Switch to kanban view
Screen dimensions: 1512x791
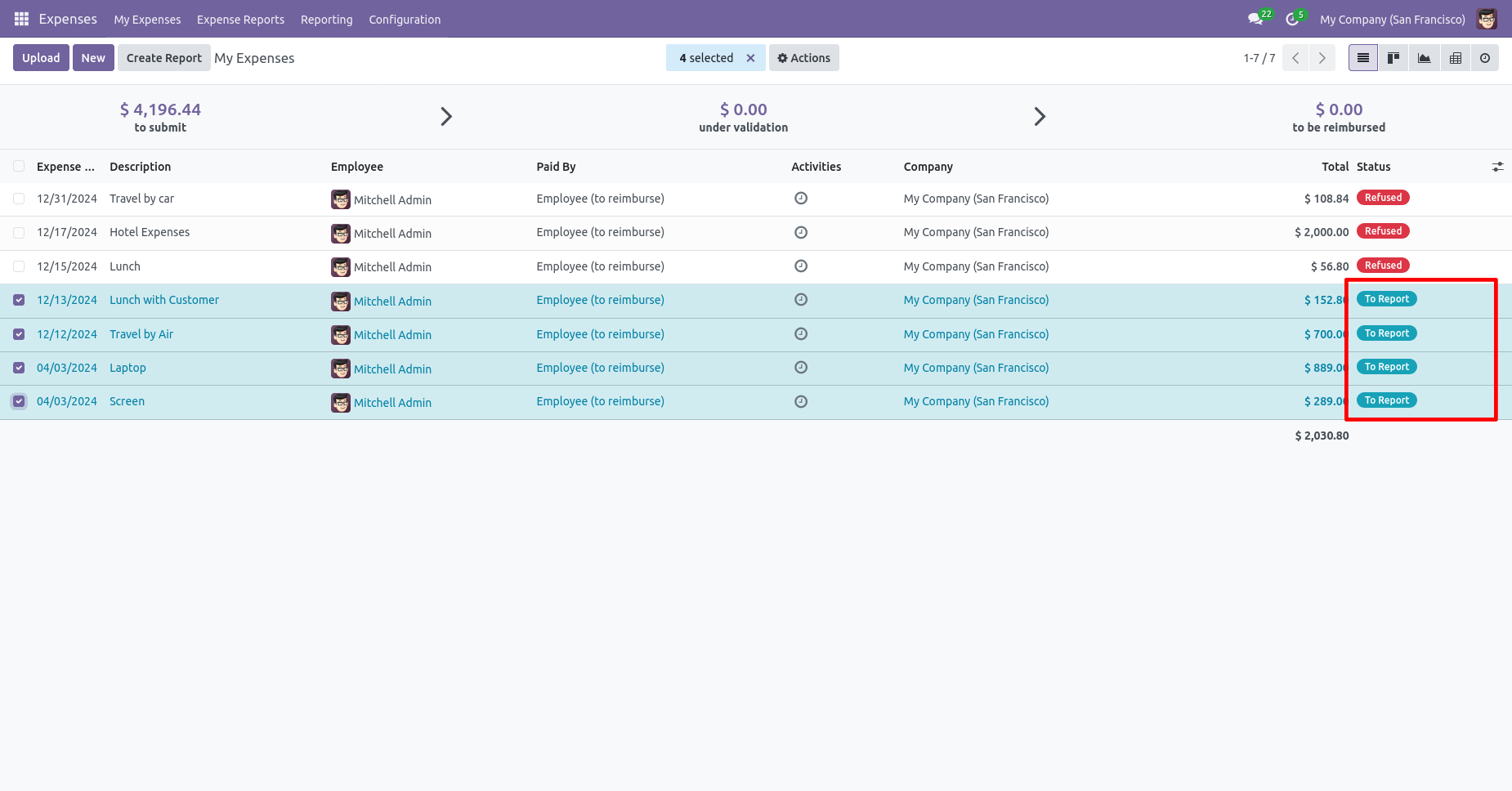click(1393, 58)
